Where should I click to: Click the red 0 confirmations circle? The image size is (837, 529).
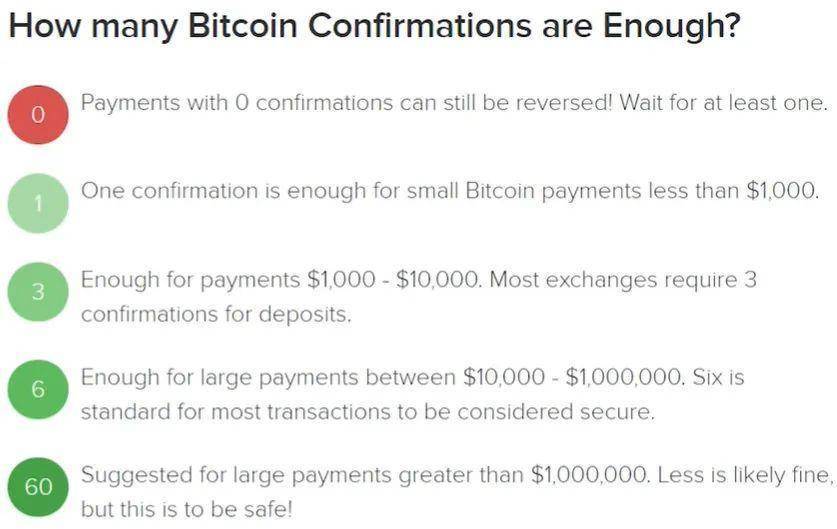(38, 115)
